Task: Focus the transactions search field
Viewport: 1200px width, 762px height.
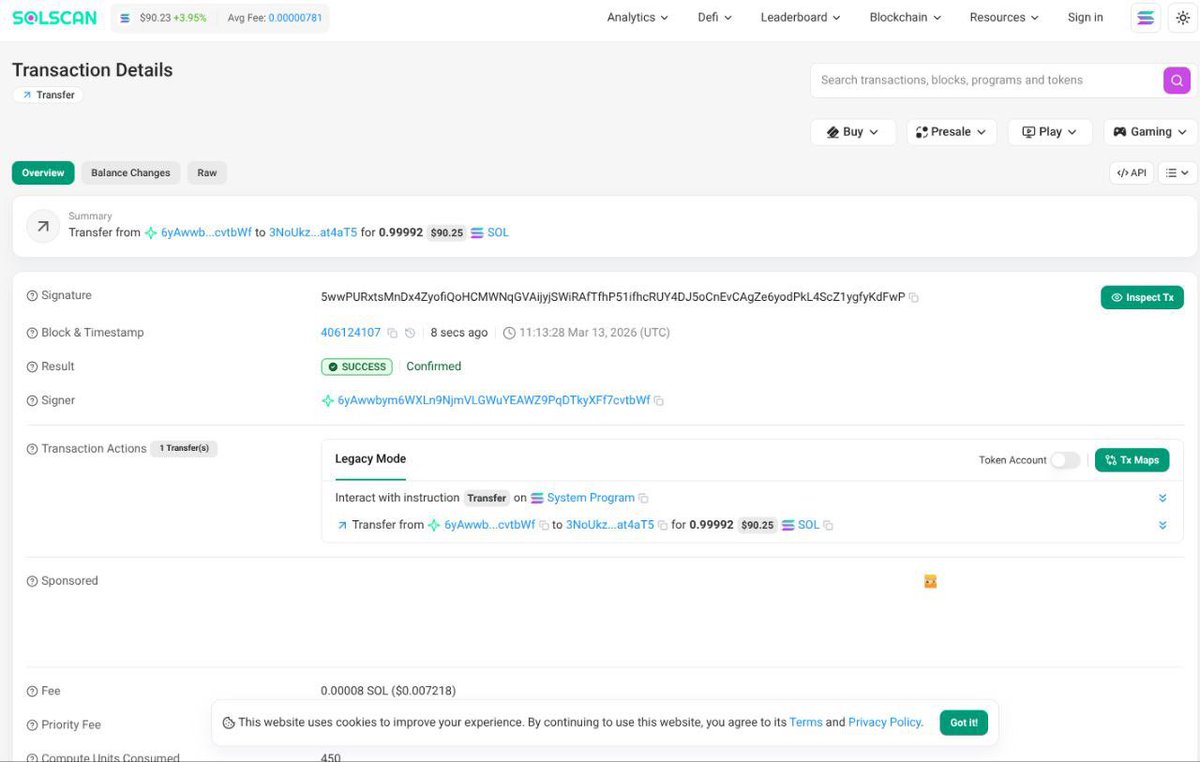Action: click(985, 80)
